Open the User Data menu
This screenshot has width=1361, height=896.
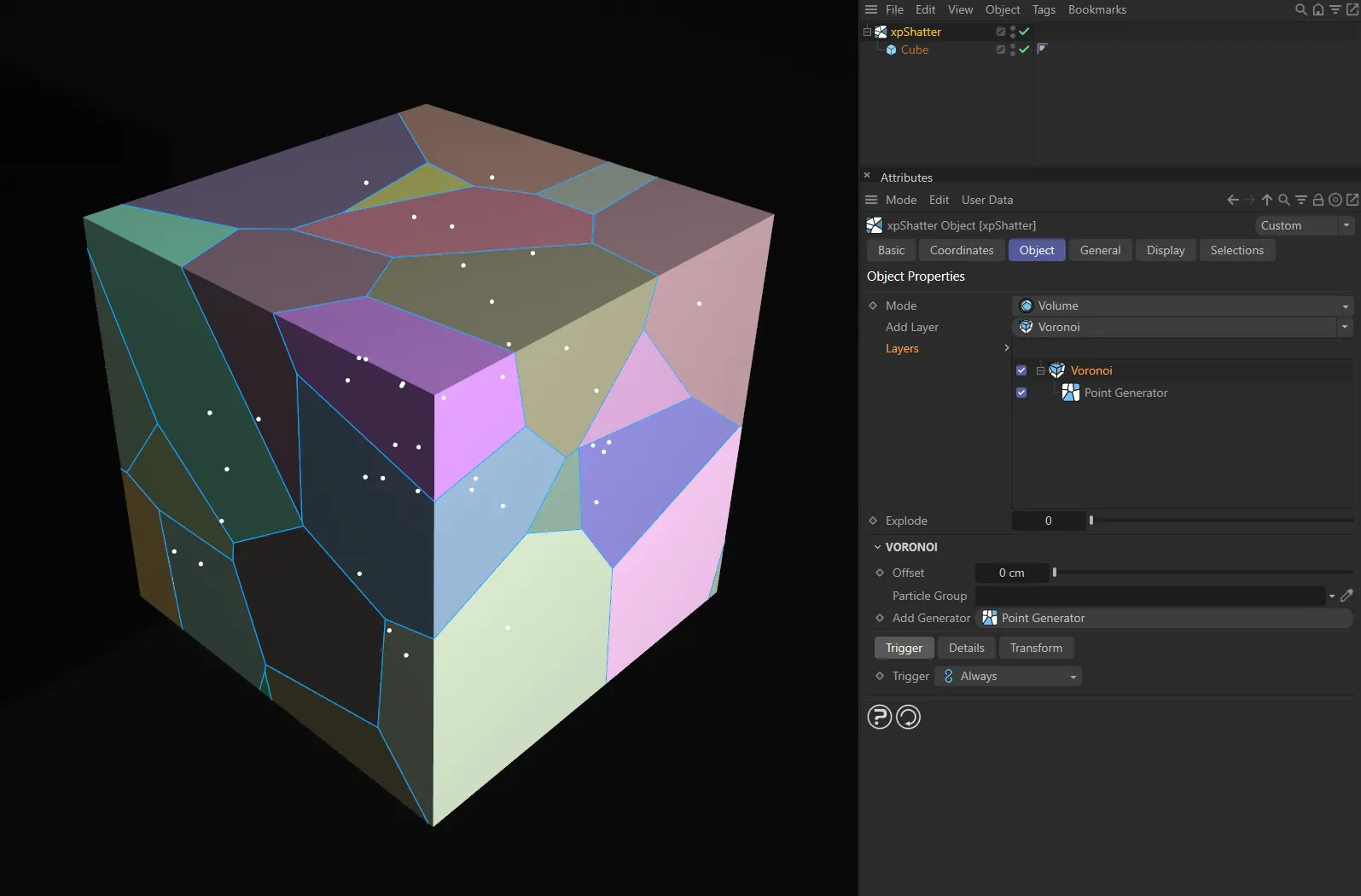coord(987,200)
